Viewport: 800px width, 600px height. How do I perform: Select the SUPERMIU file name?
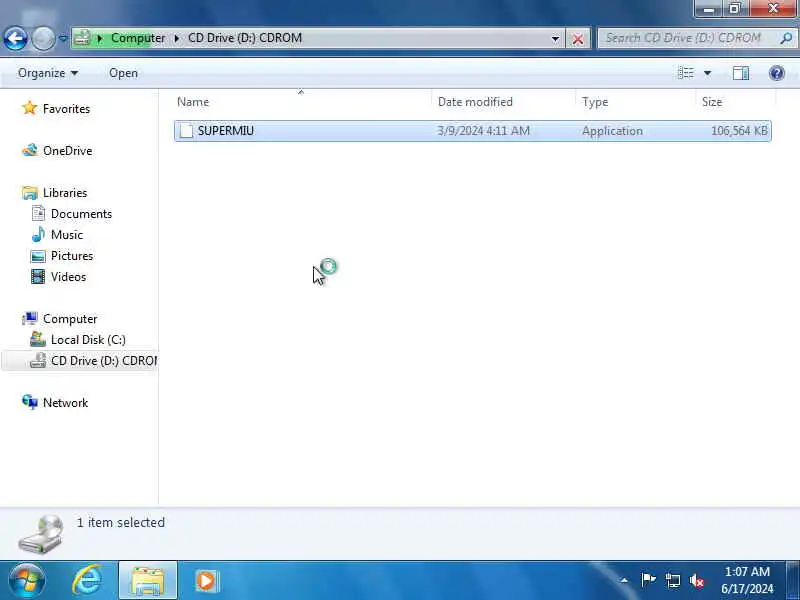click(x=226, y=131)
